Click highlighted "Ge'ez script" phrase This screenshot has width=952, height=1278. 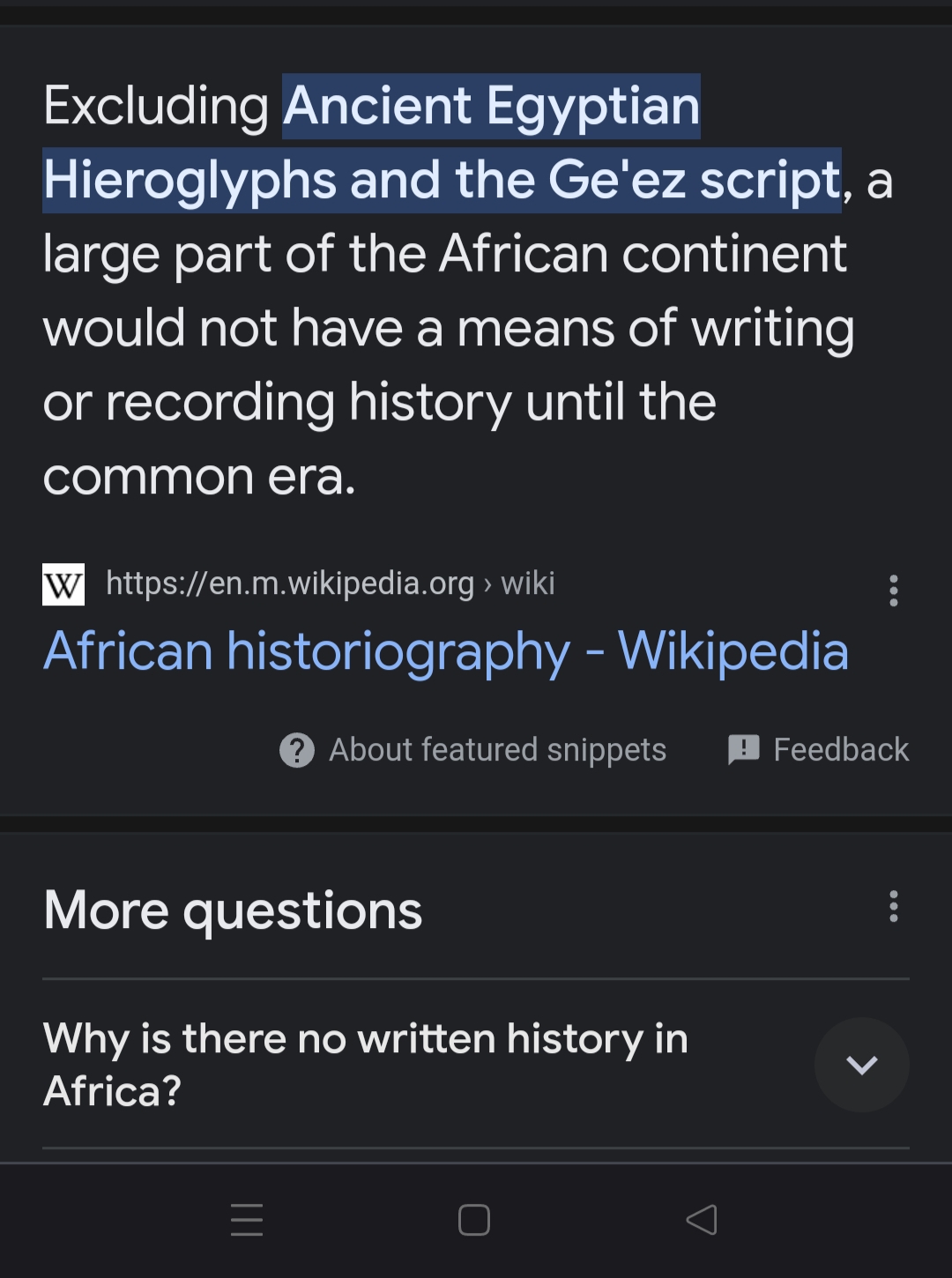695,181
